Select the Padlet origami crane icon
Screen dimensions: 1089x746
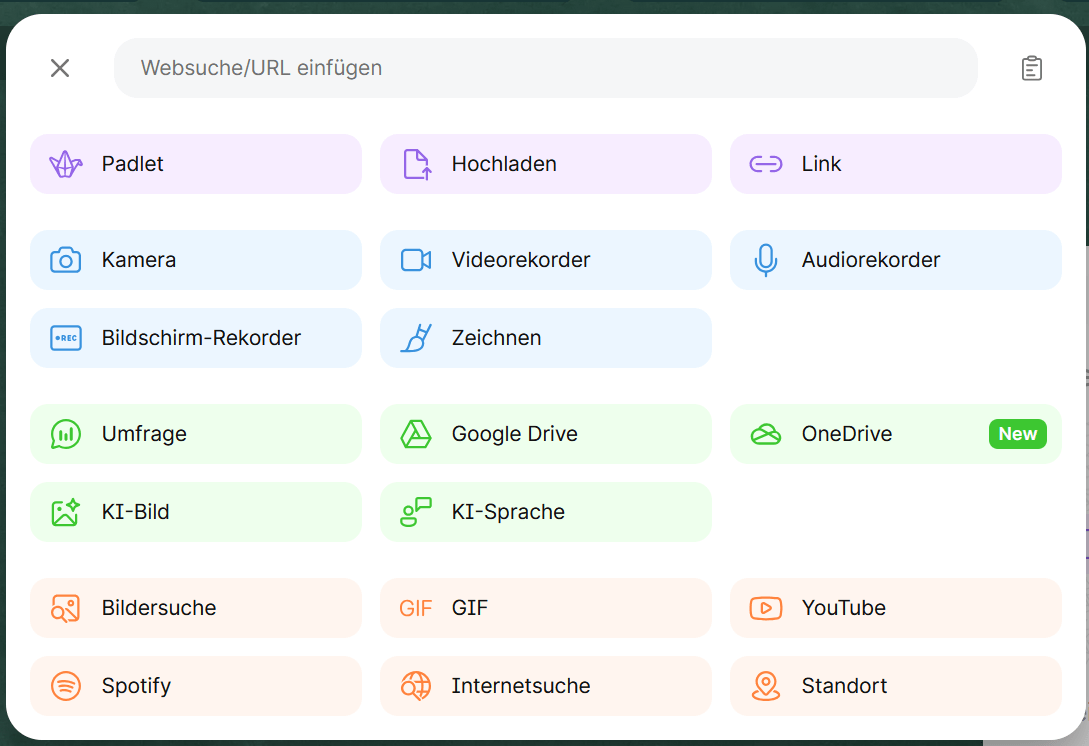coord(66,164)
